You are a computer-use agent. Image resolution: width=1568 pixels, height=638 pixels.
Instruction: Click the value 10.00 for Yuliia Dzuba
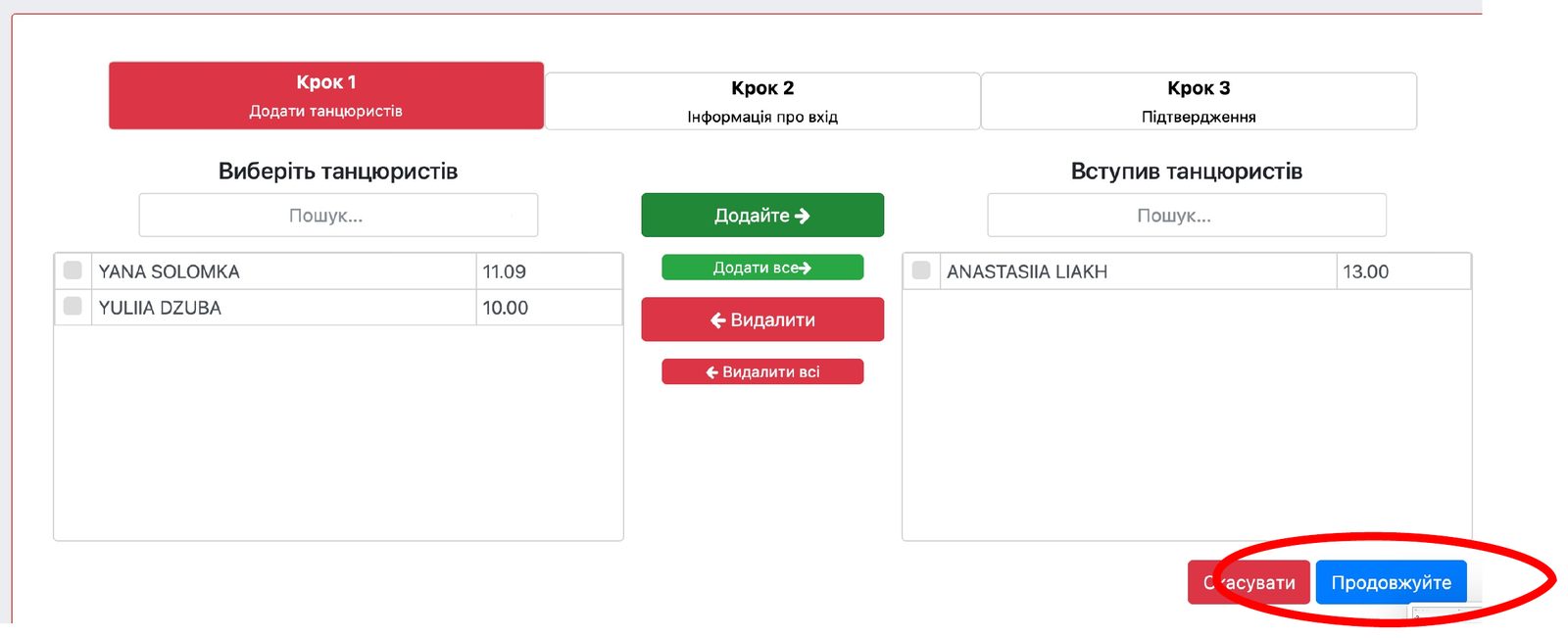click(505, 308)
